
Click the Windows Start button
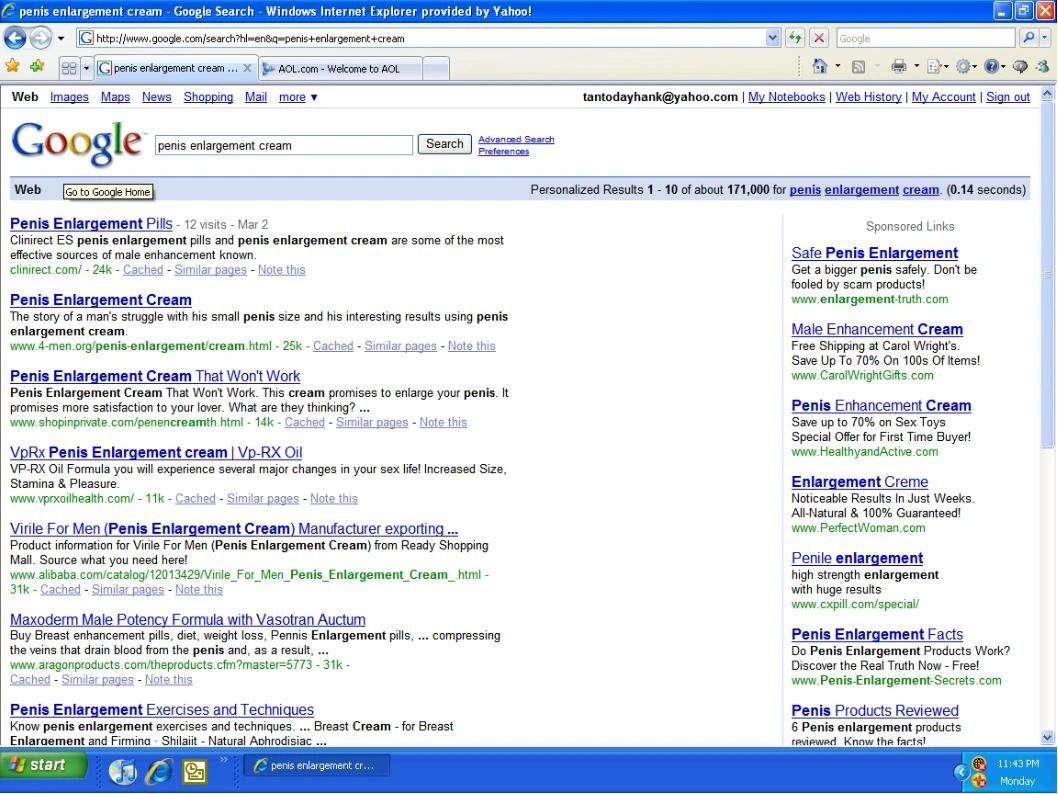pos(44,766)
